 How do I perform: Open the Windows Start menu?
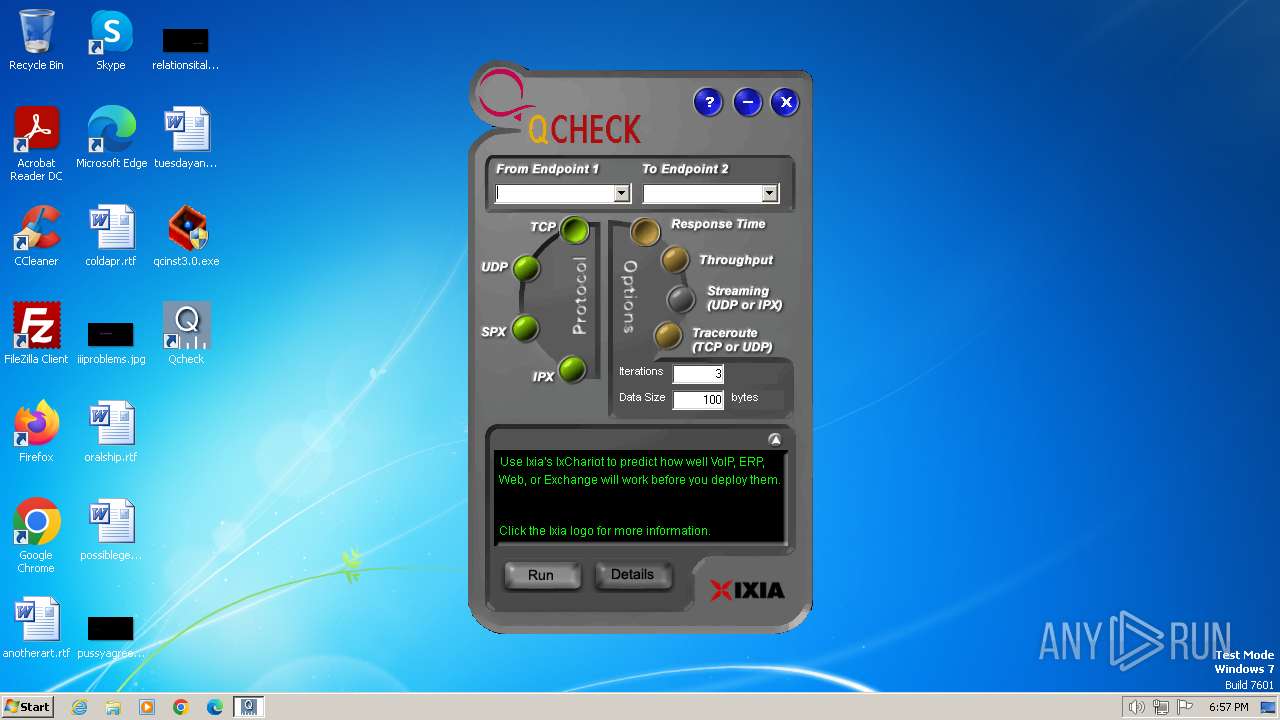pos(27,707)
